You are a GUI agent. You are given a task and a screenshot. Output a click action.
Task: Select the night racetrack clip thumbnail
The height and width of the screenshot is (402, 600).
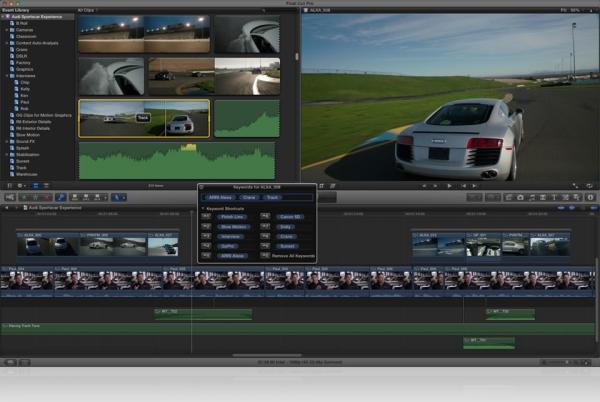pyautogui.click(x=144, y=34)
